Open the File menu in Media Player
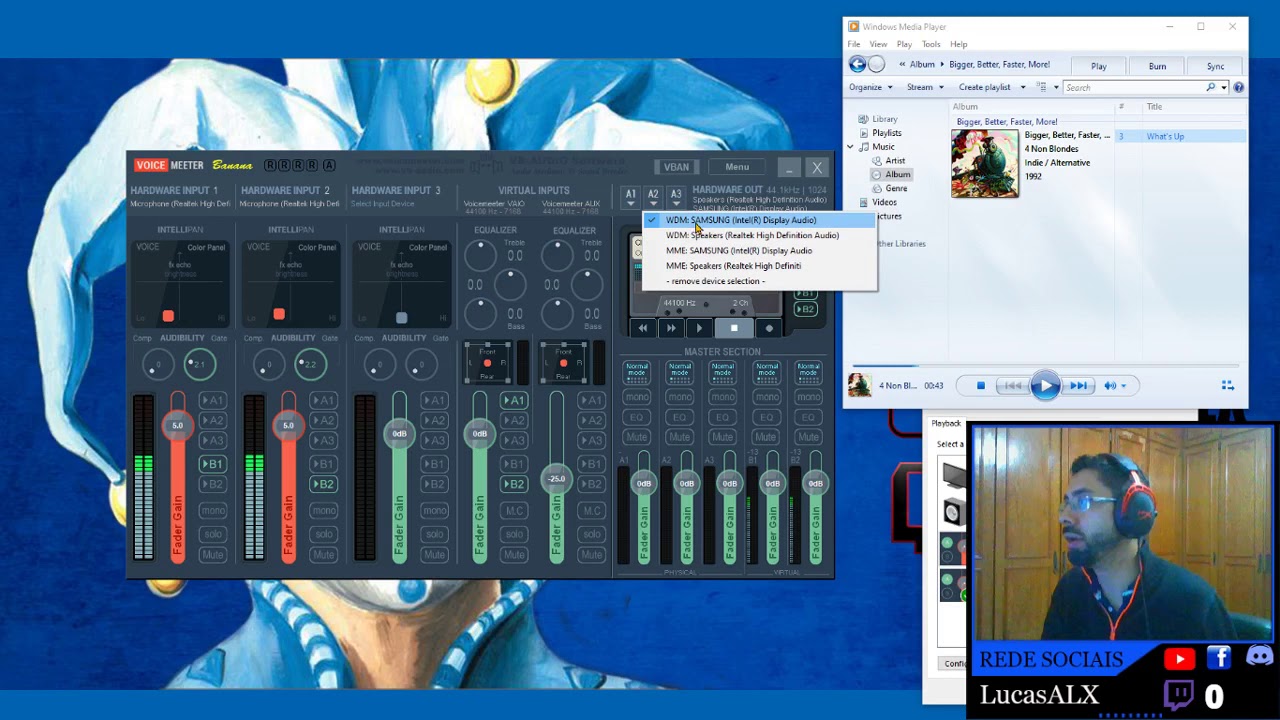 pyautogui.click(x=854, y=44)
